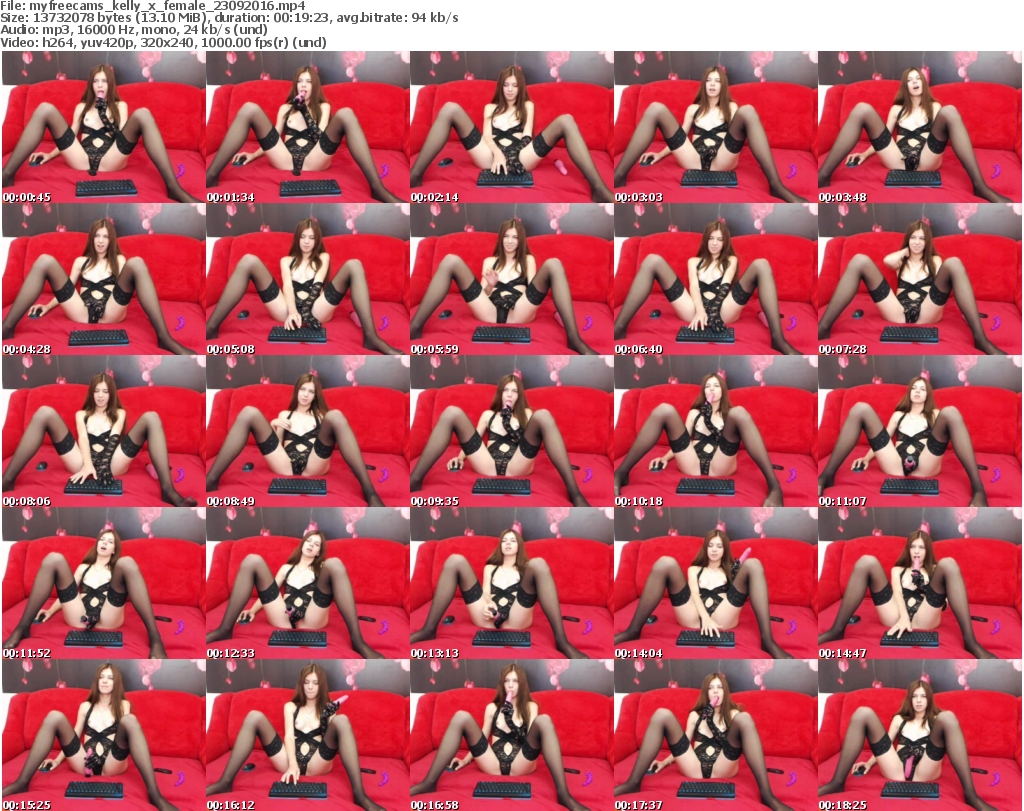Pick the frame marked 00:11:52

coord(104,584)
